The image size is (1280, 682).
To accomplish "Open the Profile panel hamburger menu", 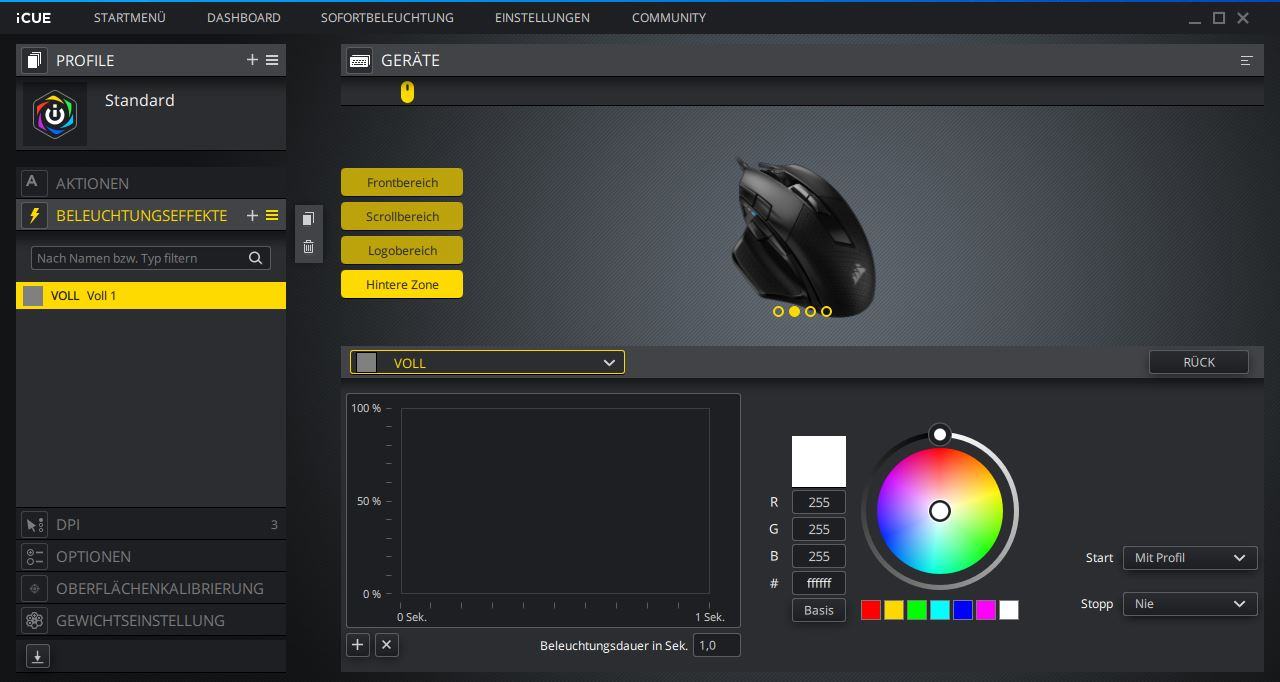I will (x=272, y=60).
